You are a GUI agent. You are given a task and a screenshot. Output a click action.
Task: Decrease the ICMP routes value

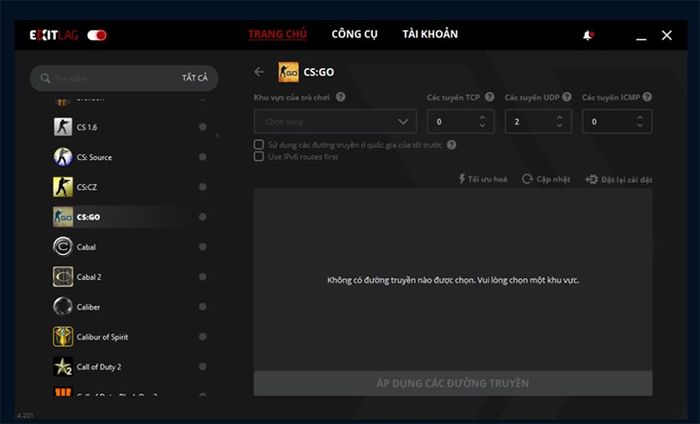640,125
